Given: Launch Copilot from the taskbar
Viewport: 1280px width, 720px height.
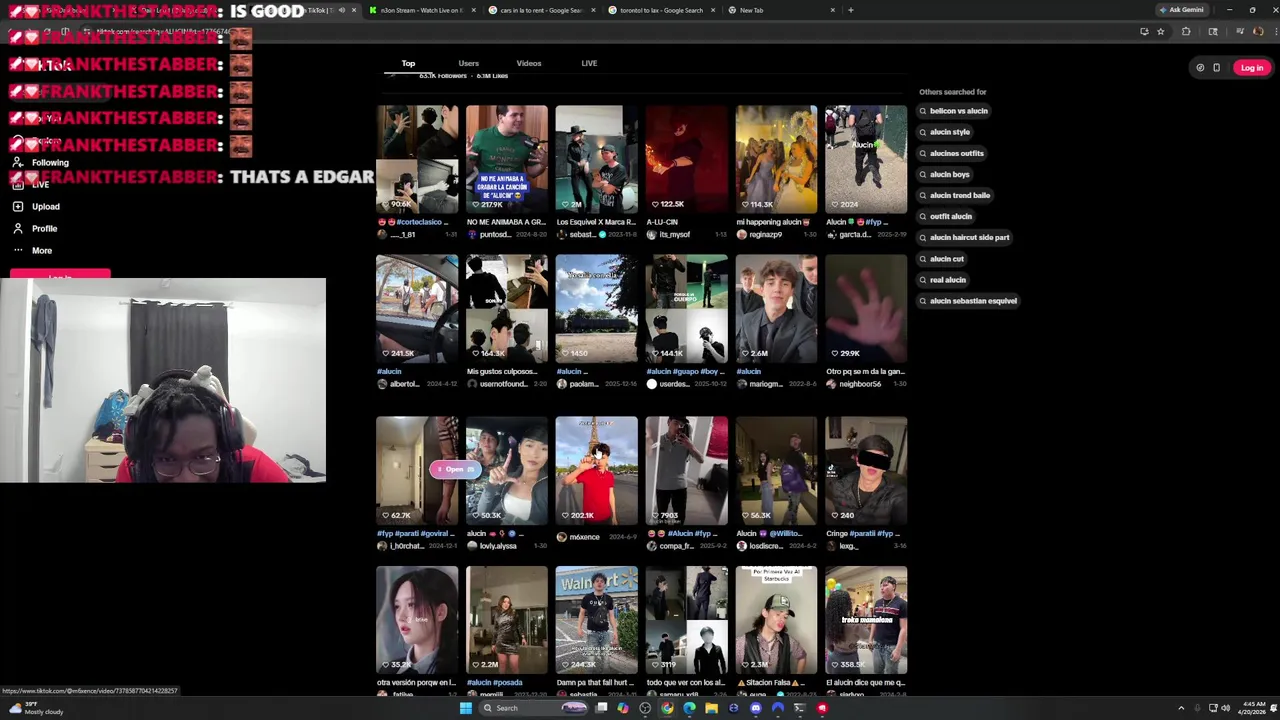Looking at the screenshot, I should pos(623,708).
